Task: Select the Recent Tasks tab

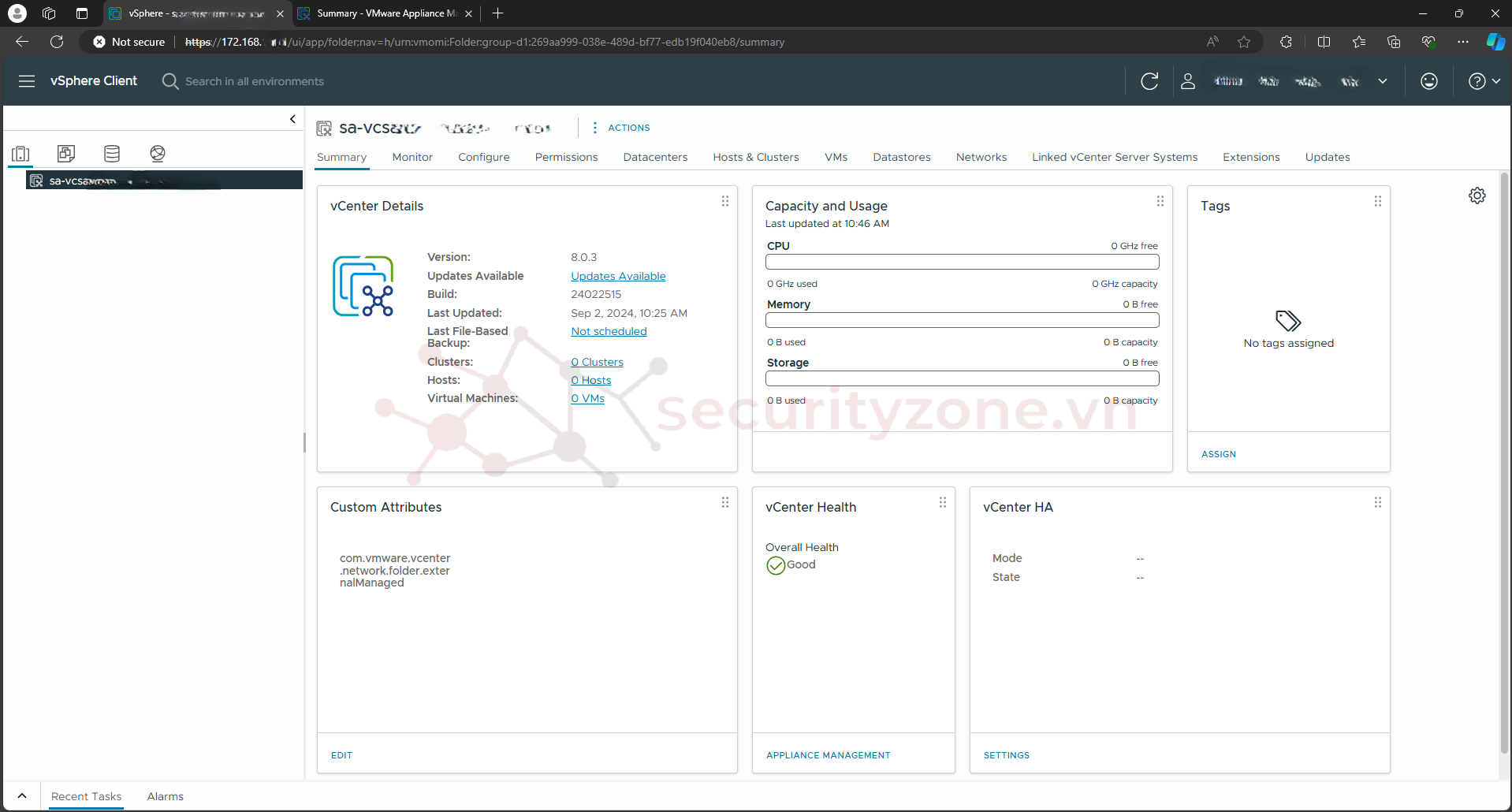Action: pyautogui.click(x=86, y=796)
